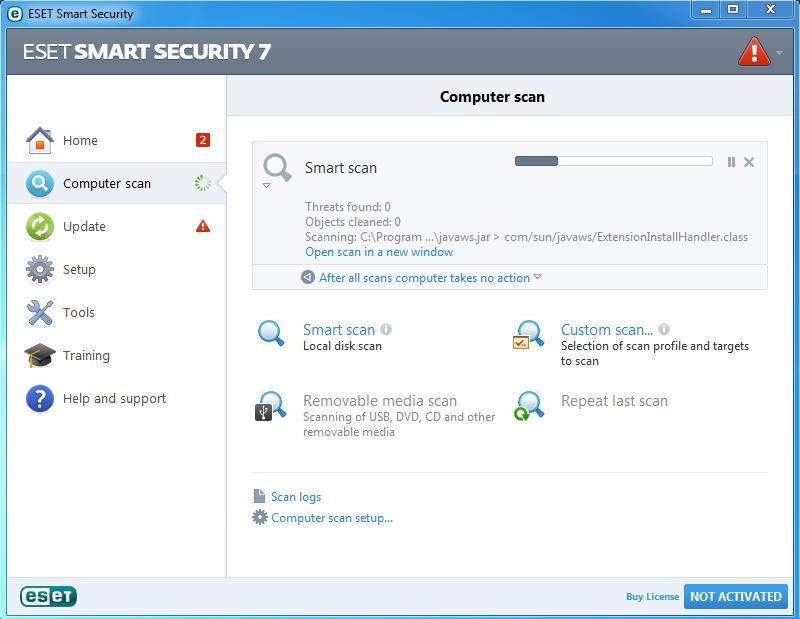The width and height of the screenshot is (800, 619).
Task: Open Help and support question mark icon
Action: point(38,398)
